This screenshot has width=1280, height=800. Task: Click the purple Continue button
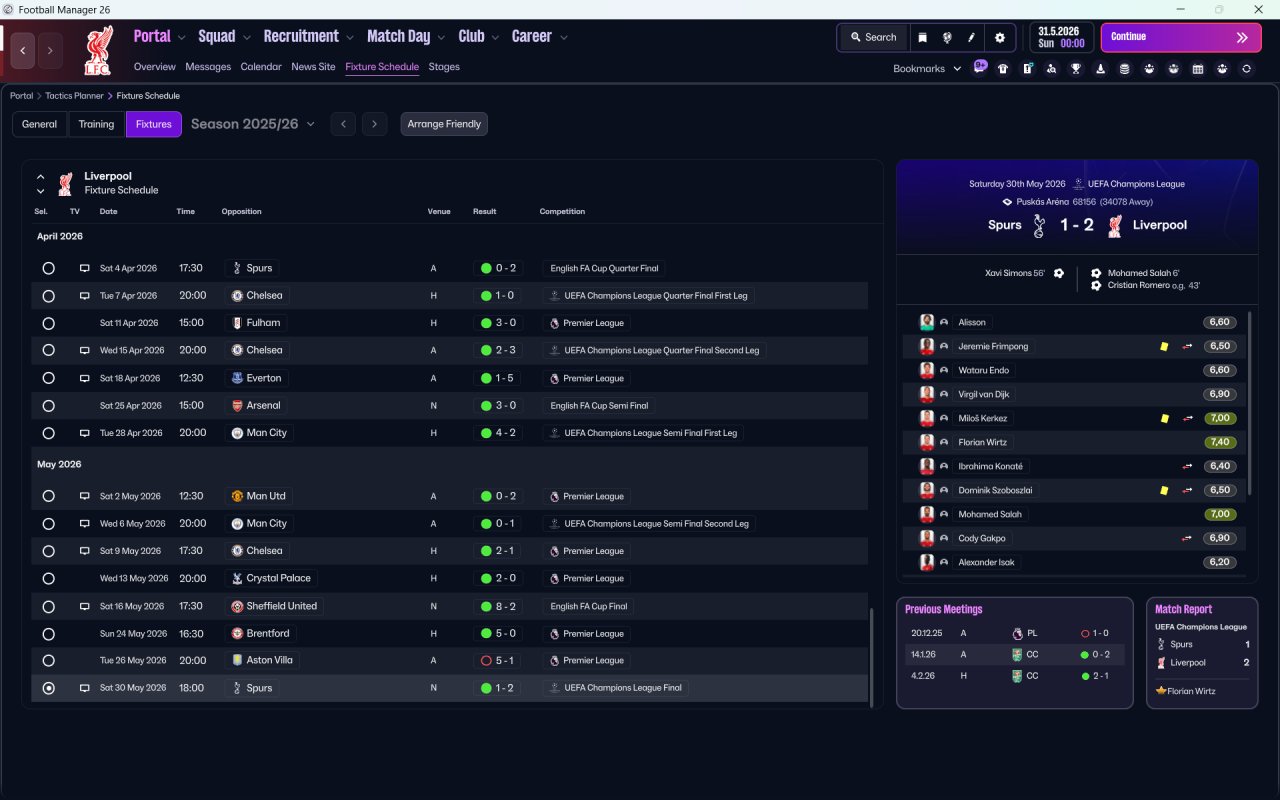(1181, 37)
